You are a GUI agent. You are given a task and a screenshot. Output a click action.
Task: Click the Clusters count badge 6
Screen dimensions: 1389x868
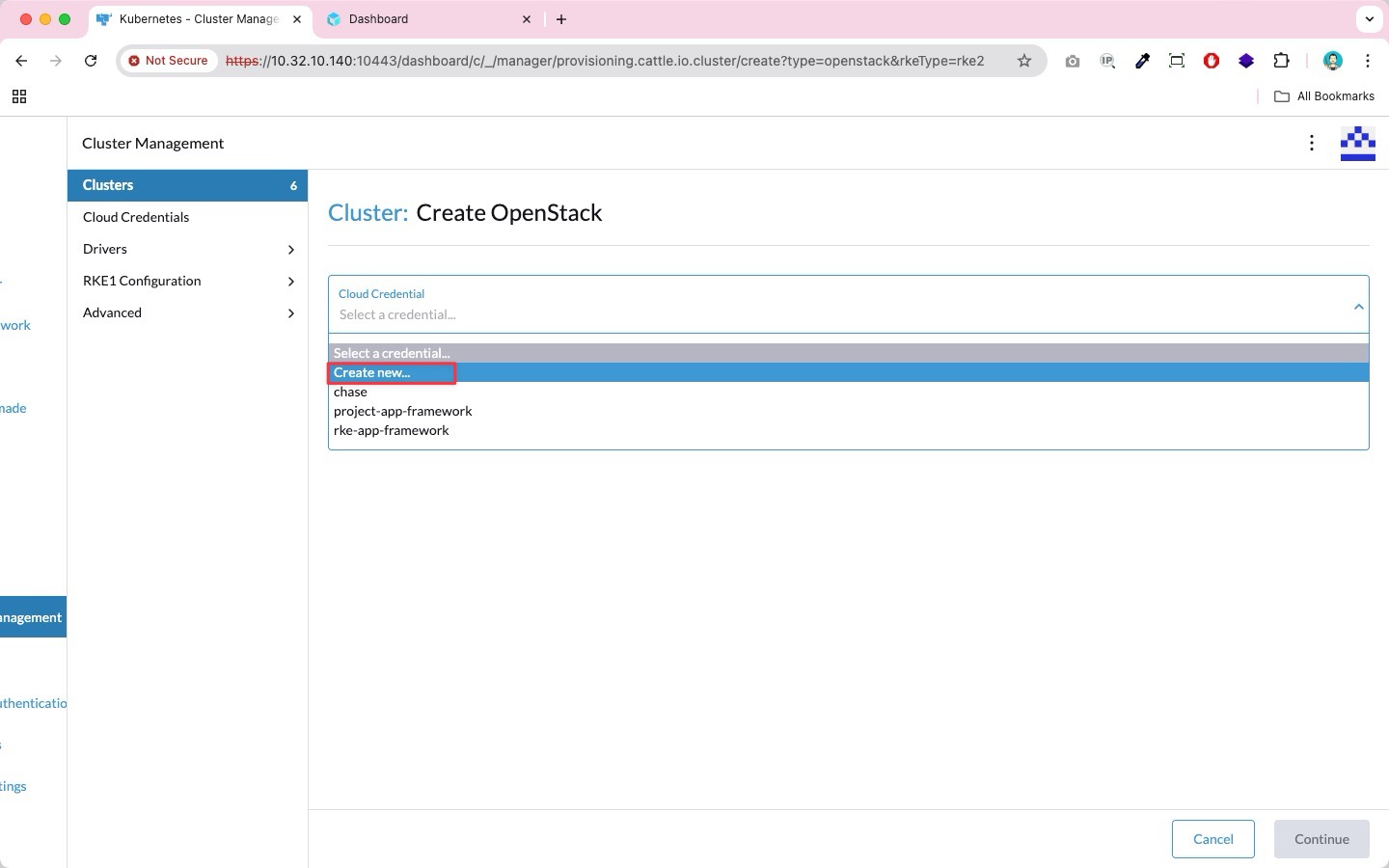[x=293, y=185]
